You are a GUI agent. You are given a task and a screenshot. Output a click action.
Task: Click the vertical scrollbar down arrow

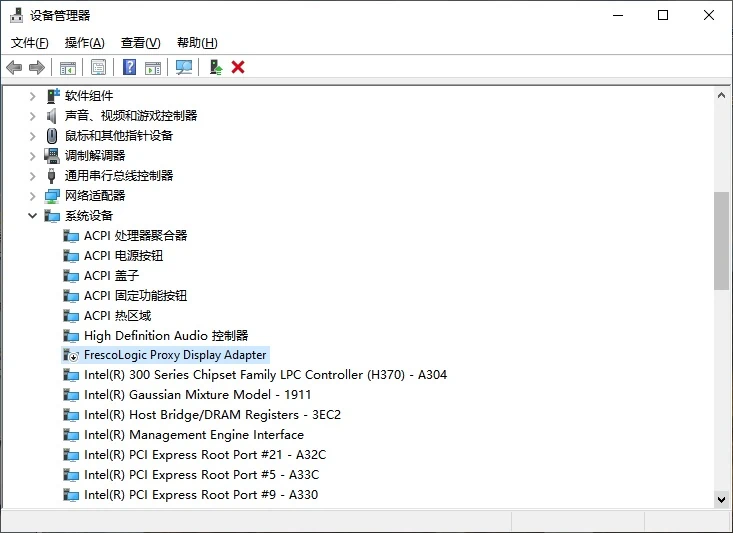coord(721,499)
